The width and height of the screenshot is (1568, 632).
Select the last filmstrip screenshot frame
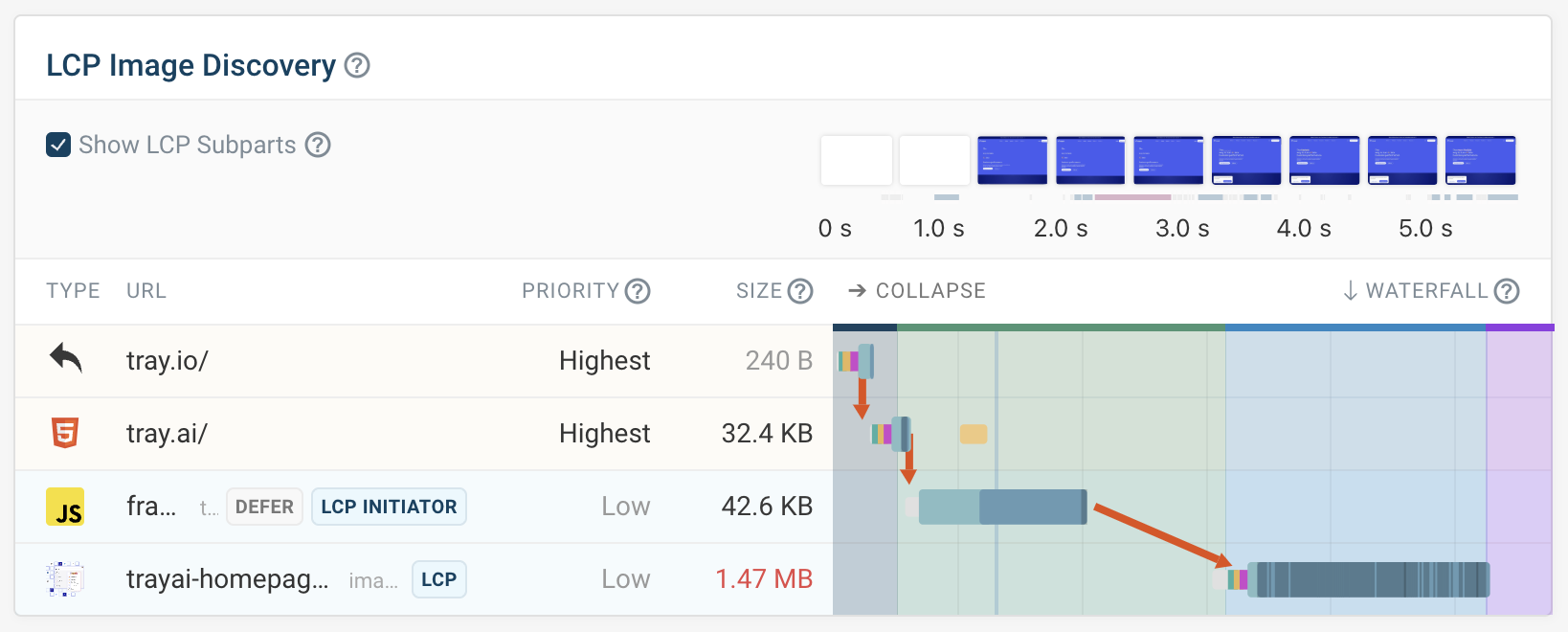point(1480,160)
